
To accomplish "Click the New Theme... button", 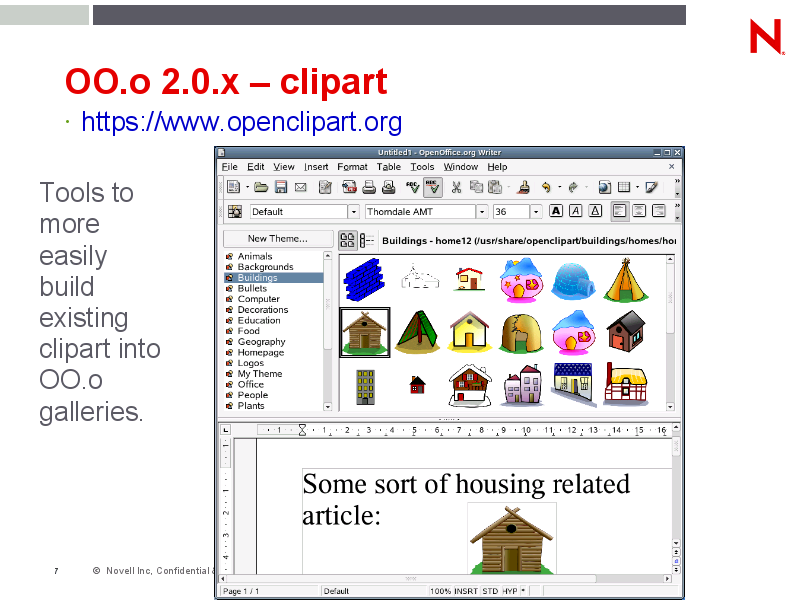I will (x=278, y=239).
